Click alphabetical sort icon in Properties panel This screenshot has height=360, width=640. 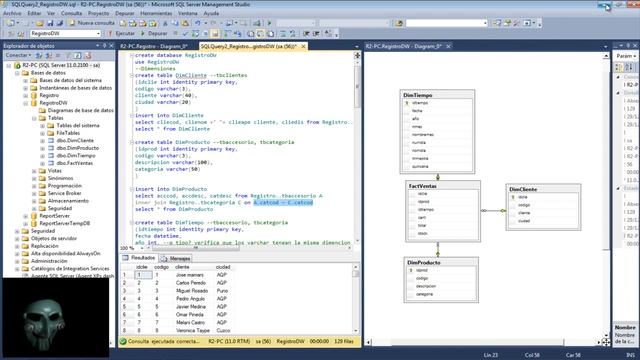pos(629,67)
